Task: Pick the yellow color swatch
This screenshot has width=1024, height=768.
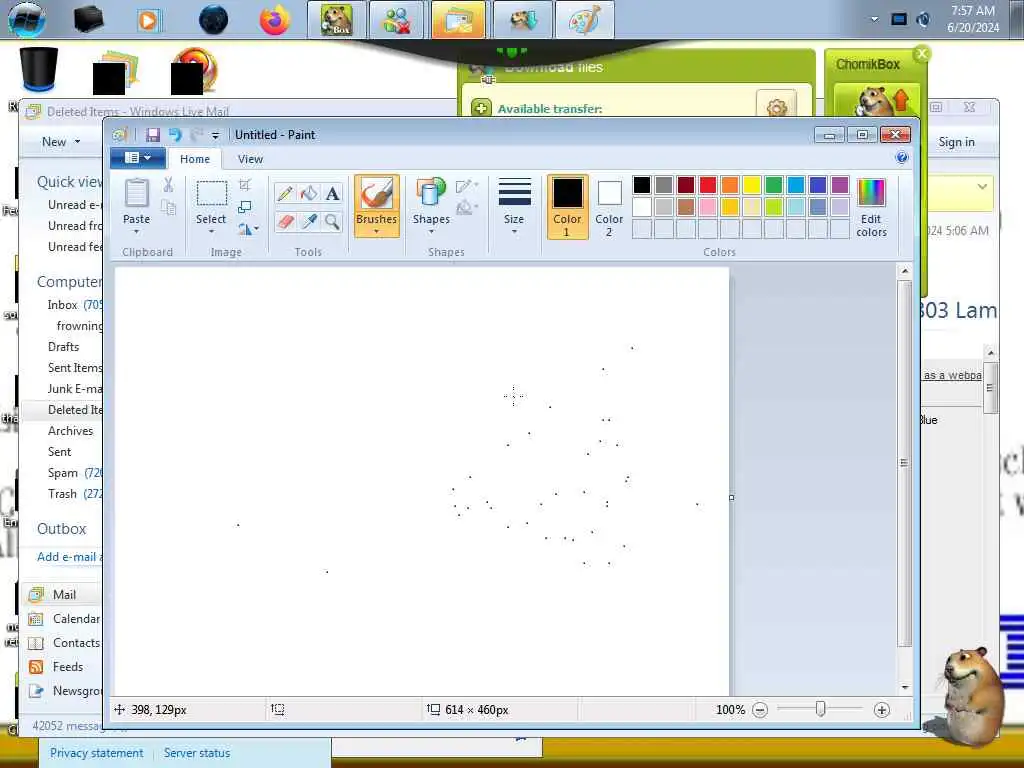Action: (752, 185)
